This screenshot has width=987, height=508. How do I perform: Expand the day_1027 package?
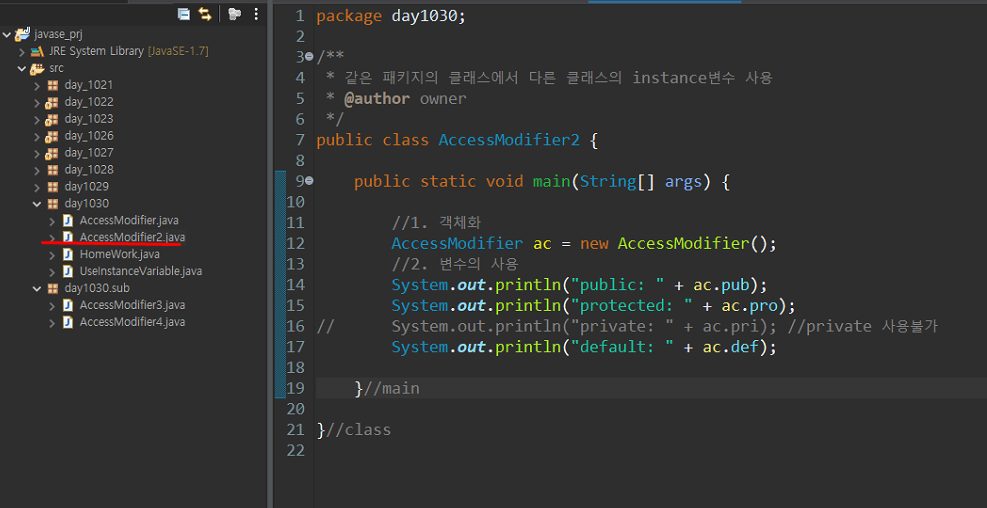point(37,153)
